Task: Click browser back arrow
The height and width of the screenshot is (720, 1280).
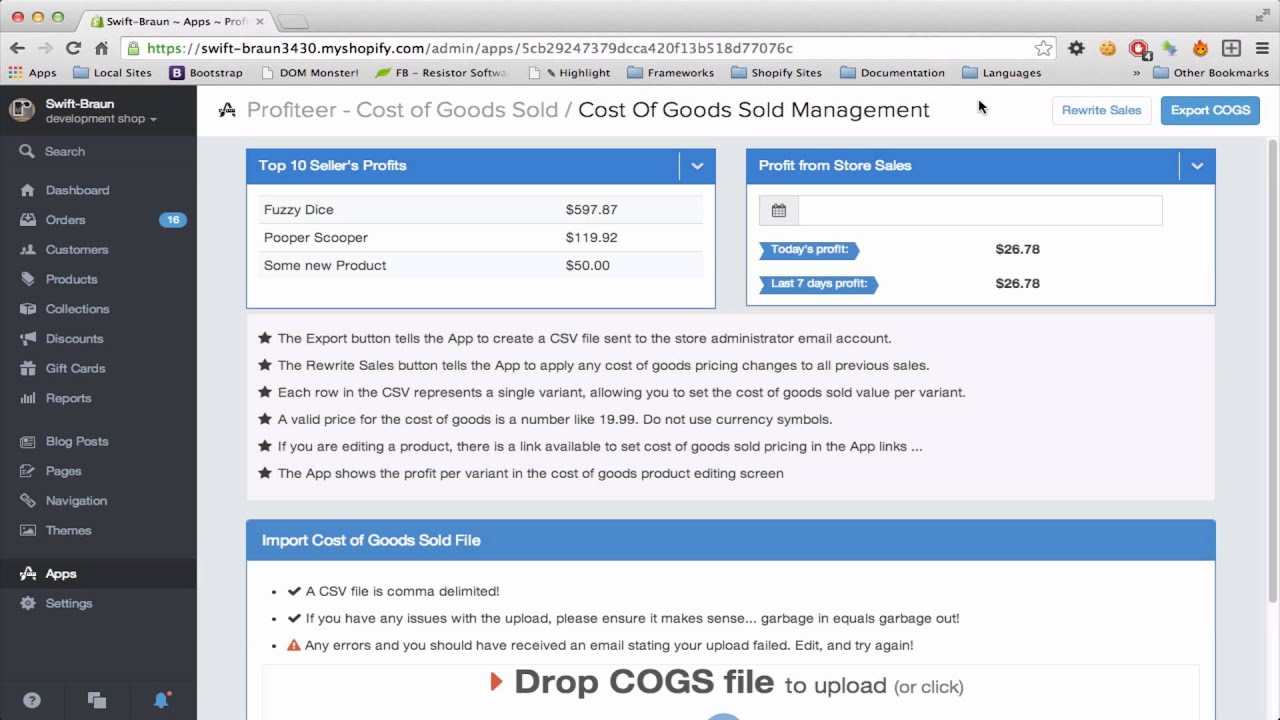Action: [x=17, y=48]
